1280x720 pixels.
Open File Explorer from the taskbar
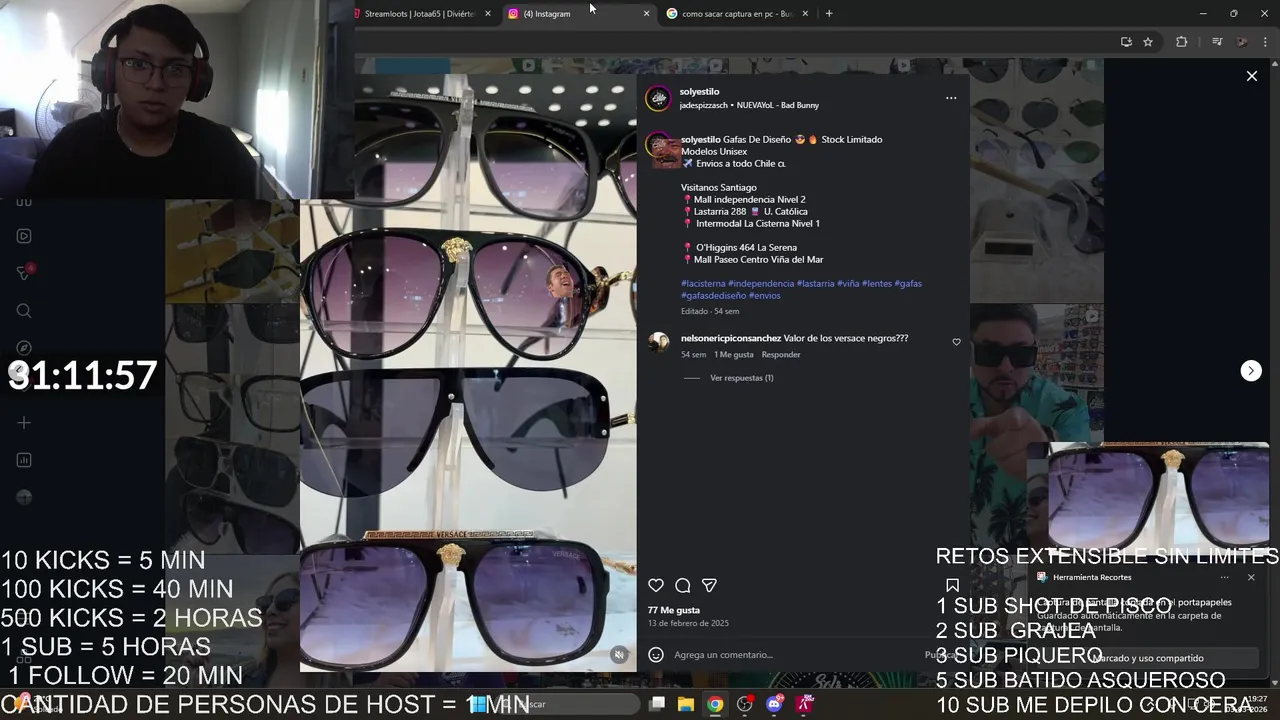tap(686, 704)
